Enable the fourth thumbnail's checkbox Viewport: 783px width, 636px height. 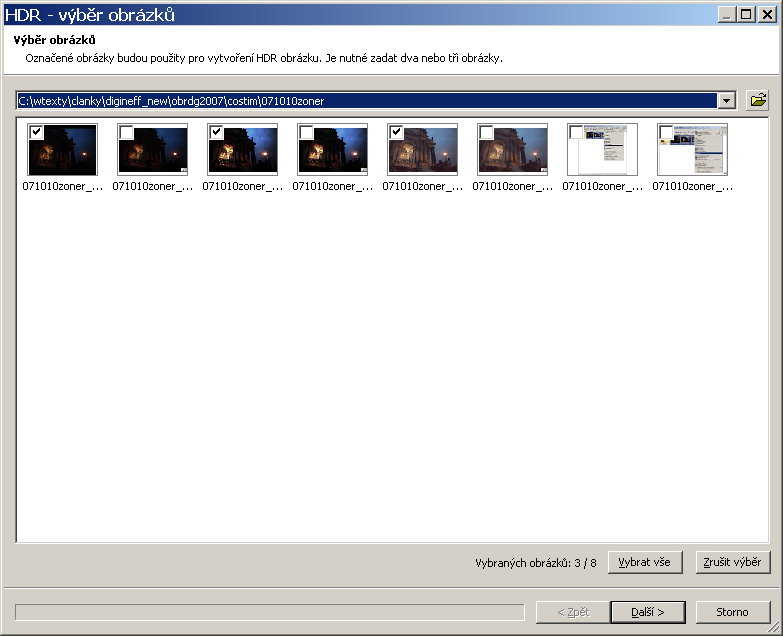click(306, 132)
